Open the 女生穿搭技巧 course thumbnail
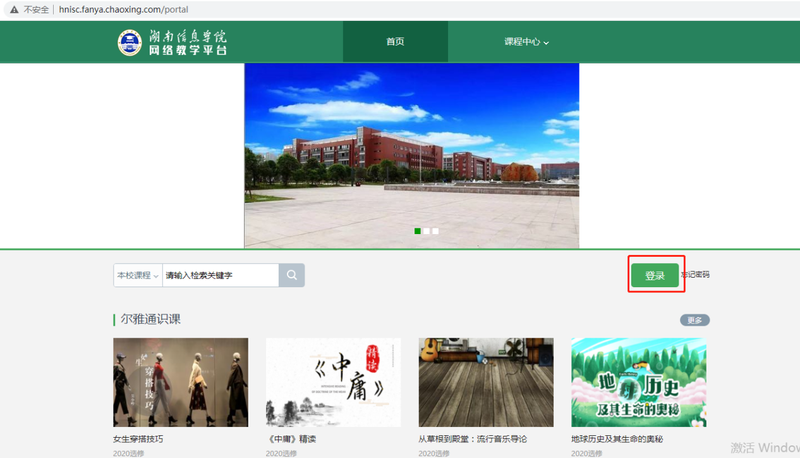This screenshot has width=800, height=458. pyautogui.click(x=181, y=382)
